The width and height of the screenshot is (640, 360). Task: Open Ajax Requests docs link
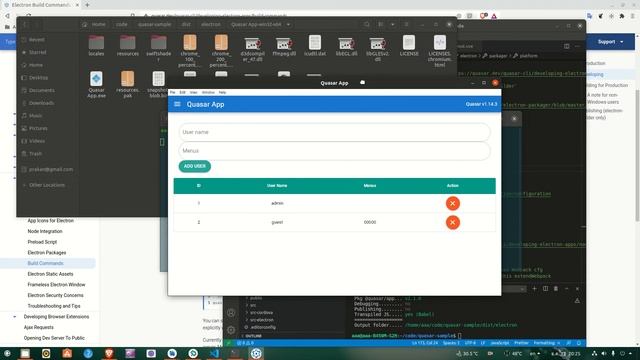38,327
